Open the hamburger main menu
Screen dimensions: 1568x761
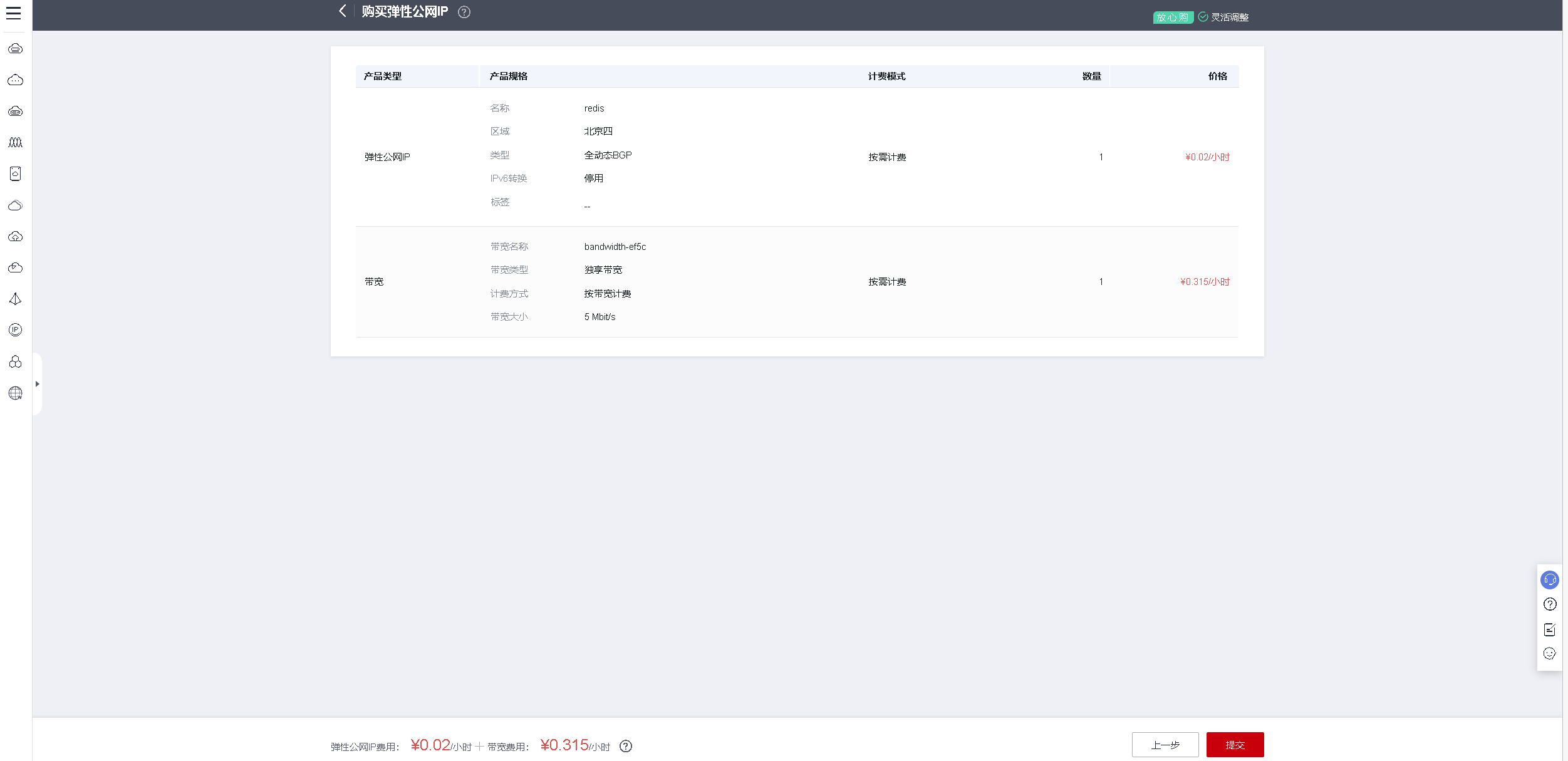pyautogui.click(x=14, y=13)
